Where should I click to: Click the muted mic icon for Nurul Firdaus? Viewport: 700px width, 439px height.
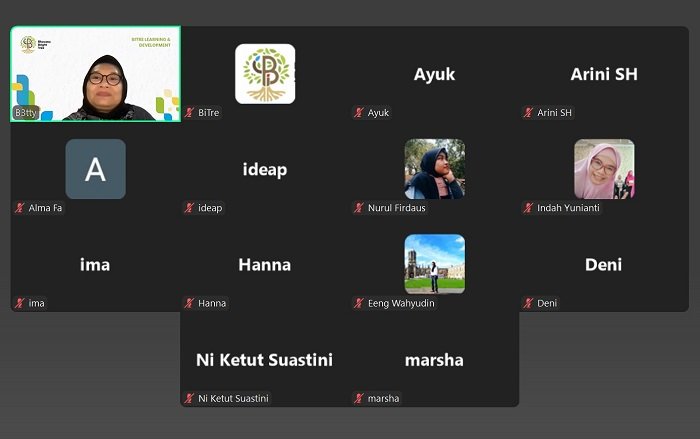click(359, 208)
